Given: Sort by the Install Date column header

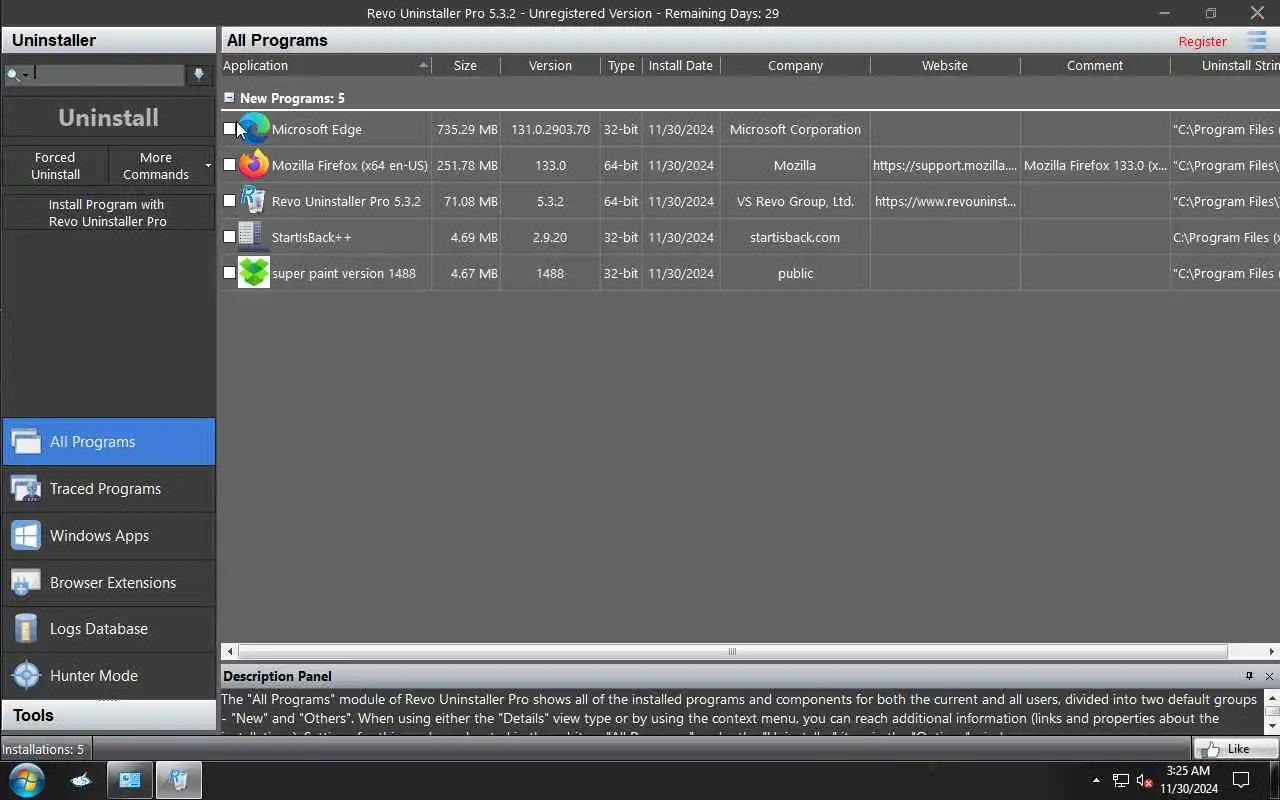Looking at the screenshot, I should pyautogui.click(x=681, y=65).
